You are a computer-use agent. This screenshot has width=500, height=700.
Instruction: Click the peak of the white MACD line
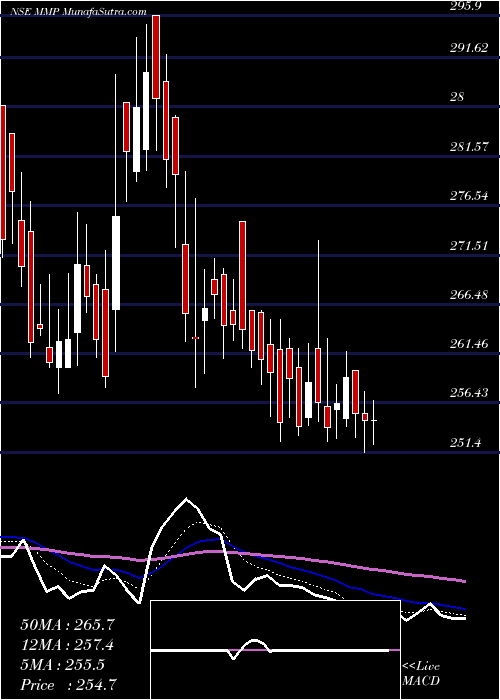point(187,498)
